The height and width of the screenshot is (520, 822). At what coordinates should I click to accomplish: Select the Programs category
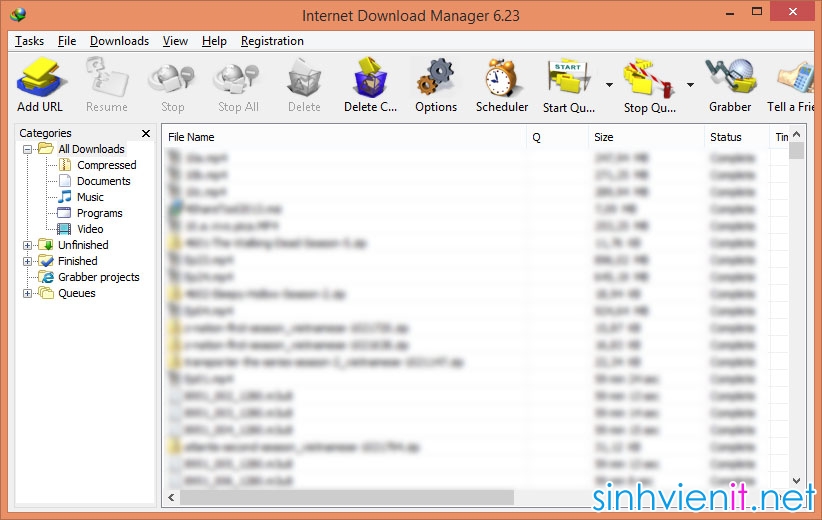(x=100, y=213)
